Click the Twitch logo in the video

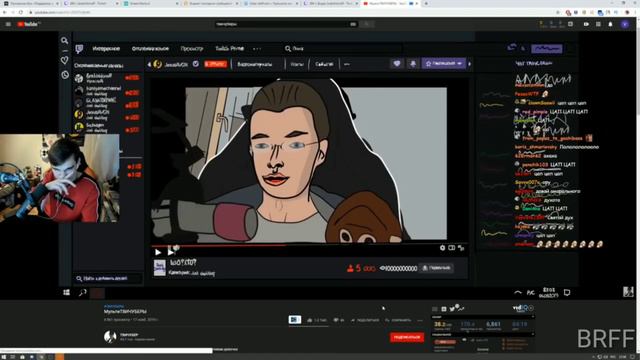(x=79, y=49)
